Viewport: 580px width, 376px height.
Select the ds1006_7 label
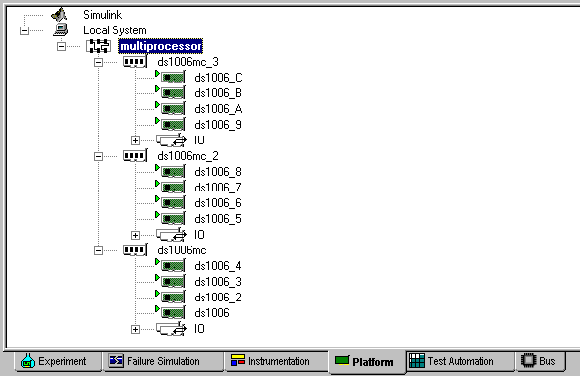coord(218,187)
